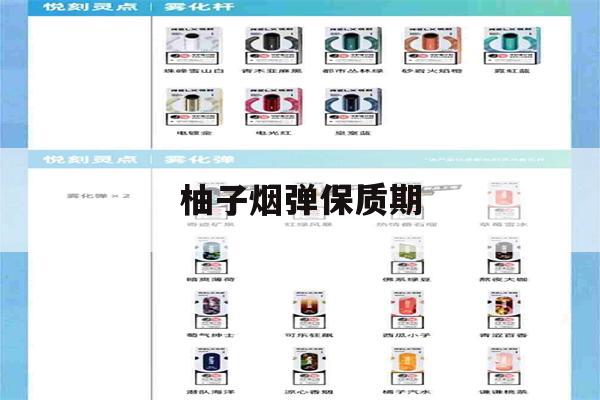Pick the red watermelon pod above 西瓜小子
Viewport: 600px width, 400px height.
tap(407, 310)
